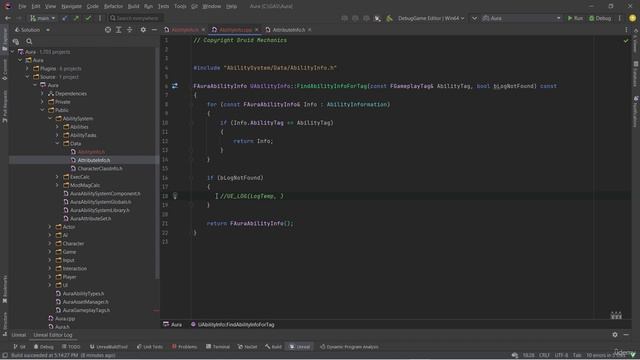640x360 pixels.
Task: Collapse the Public folder
Action: [42, 110]
